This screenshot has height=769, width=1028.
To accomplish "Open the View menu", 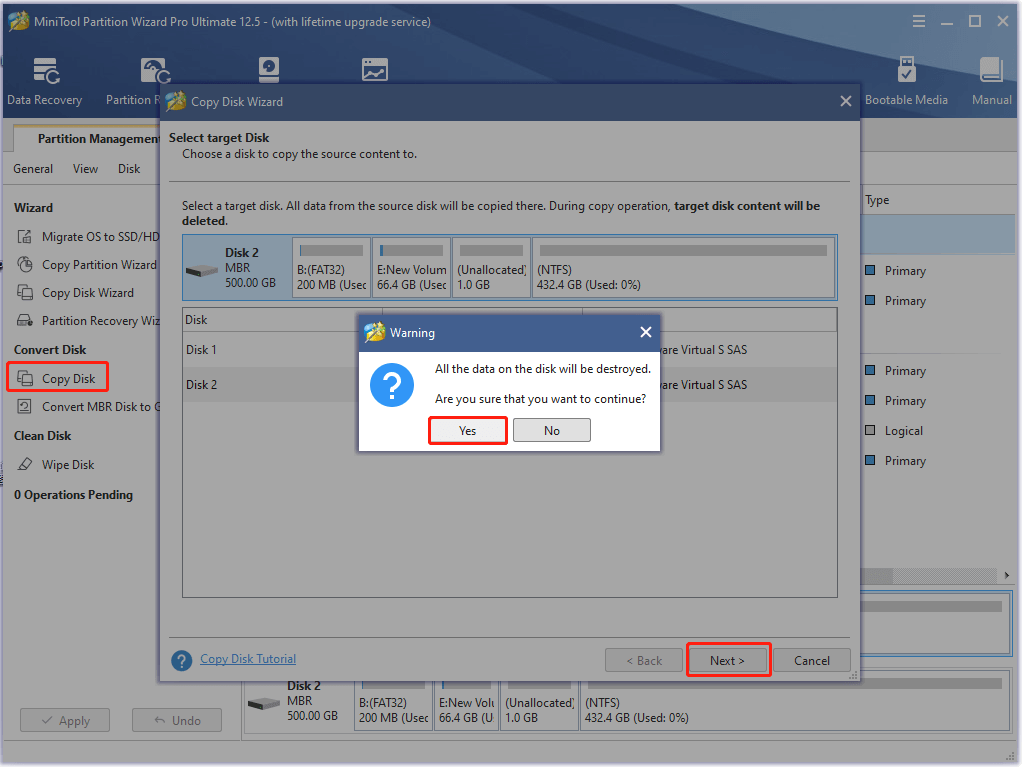I will (x=86, y=170).
